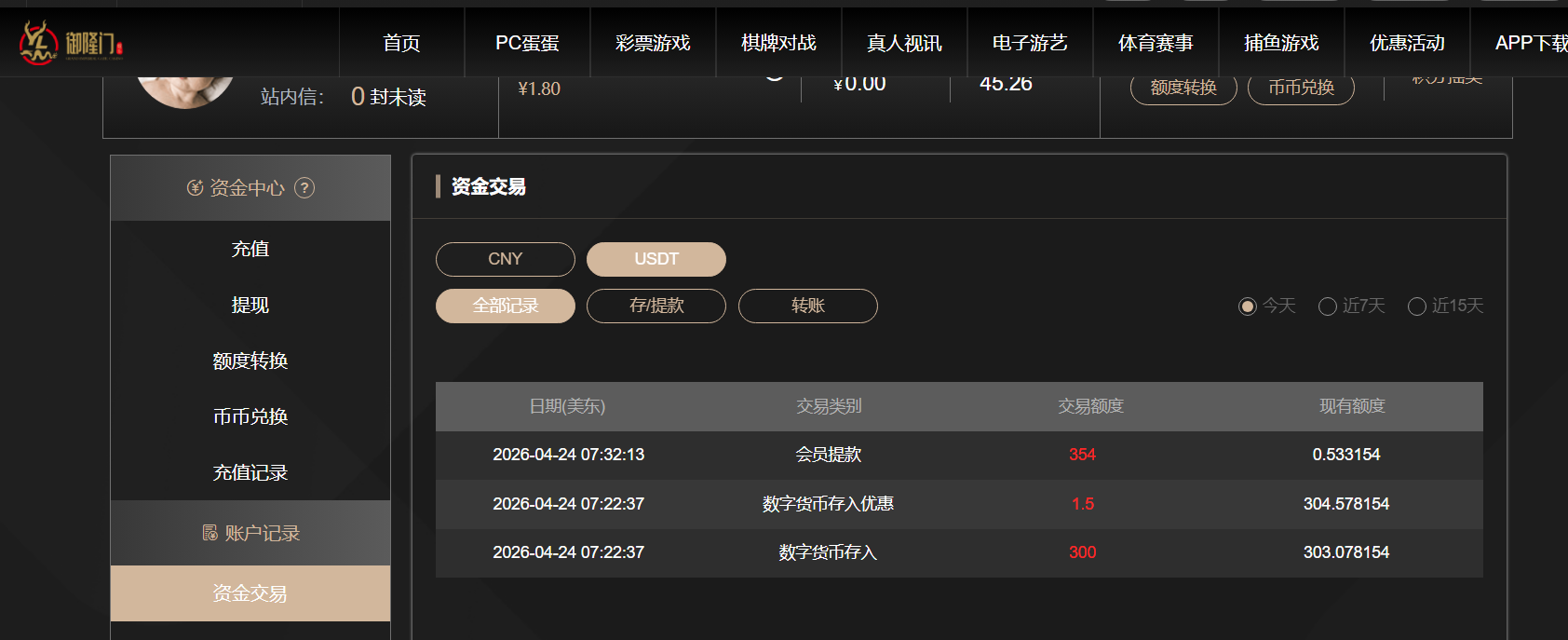Screen dimensions: 1568x640
Task: Click the 资金交易 panel heading
Action: click(x=489, y=186)
